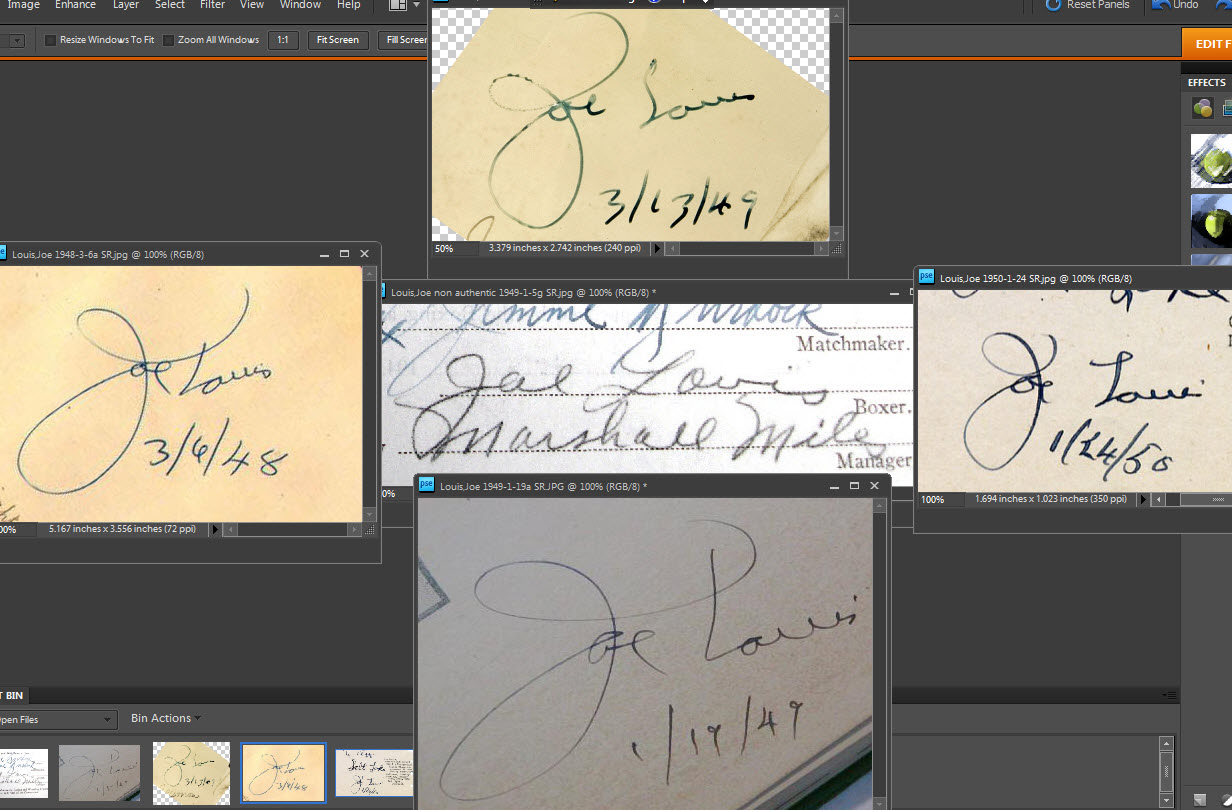The height and width of the screenshot is (810, 1232).
Task: Open the Enhance menu
Action: coord(76,5)
